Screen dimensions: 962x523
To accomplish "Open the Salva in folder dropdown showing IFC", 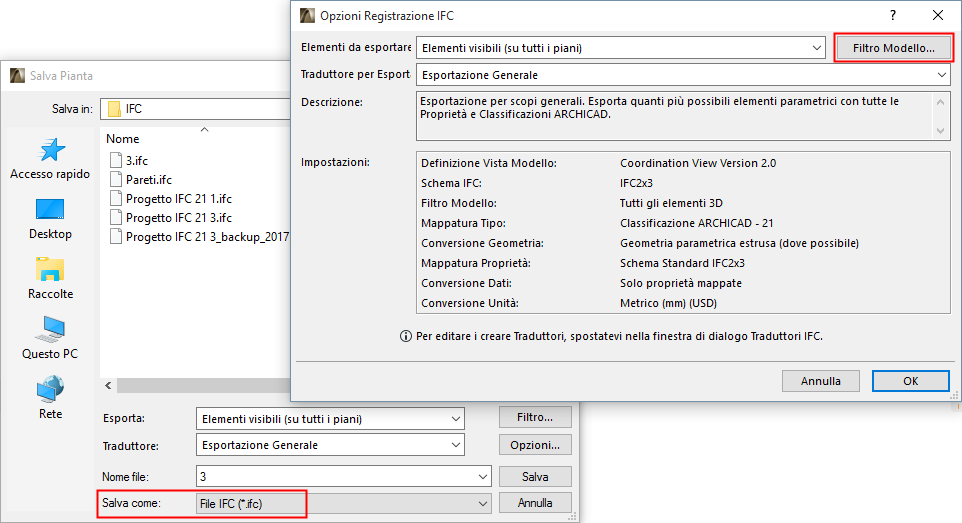I will click(195, 109).
